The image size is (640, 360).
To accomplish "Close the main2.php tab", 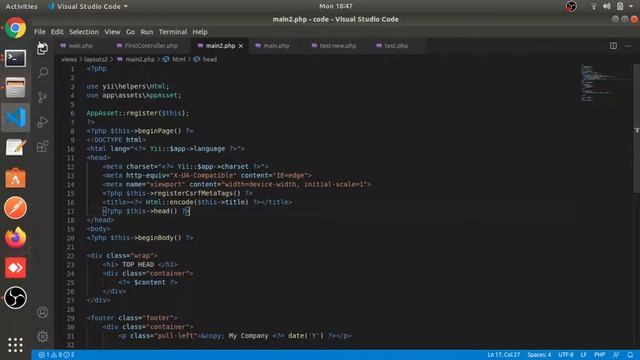I will pyautogui.click(x=241, y=46).
